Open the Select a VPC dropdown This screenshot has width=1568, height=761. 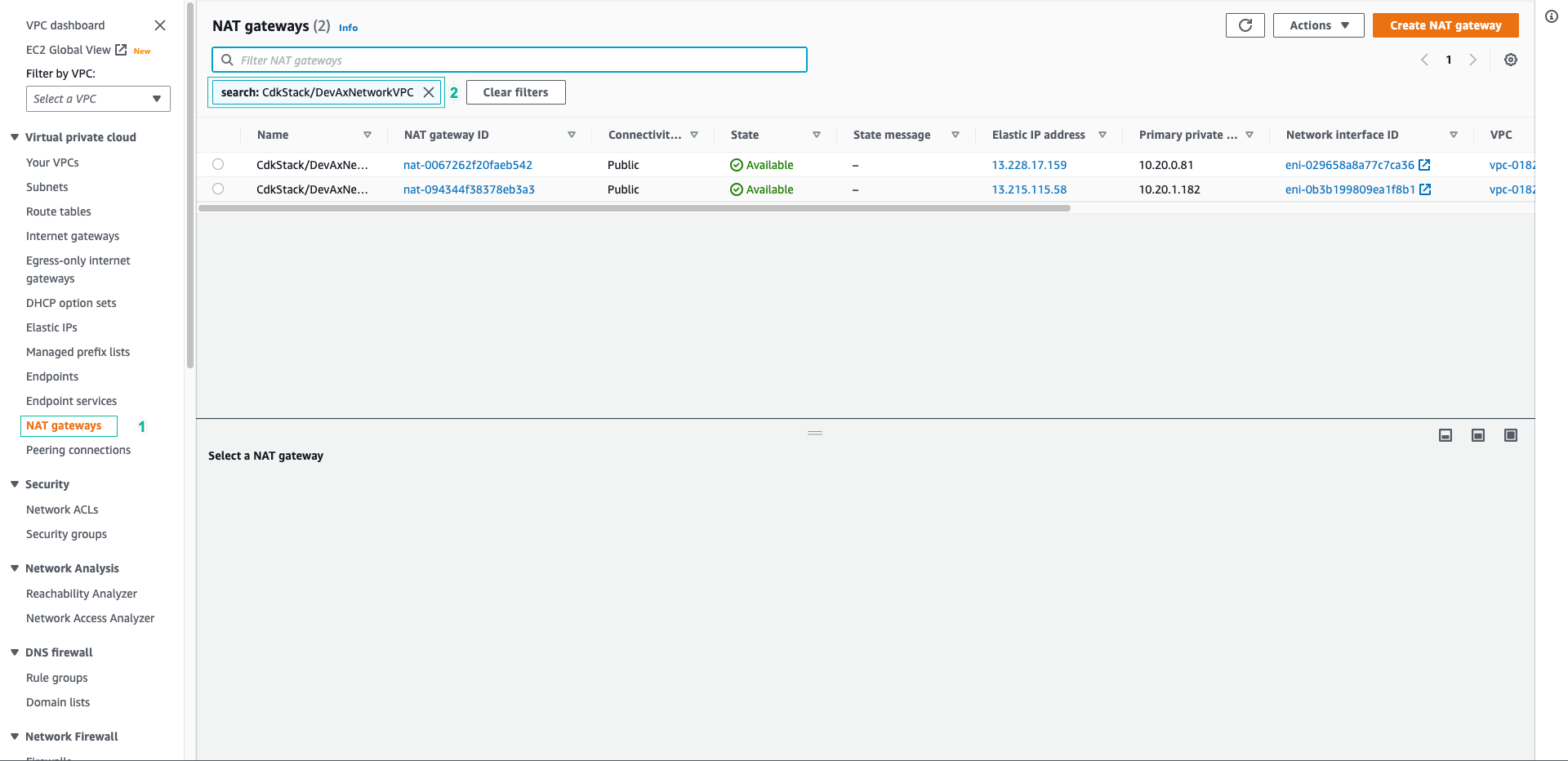pyautogui.click(x=98, y=98)
